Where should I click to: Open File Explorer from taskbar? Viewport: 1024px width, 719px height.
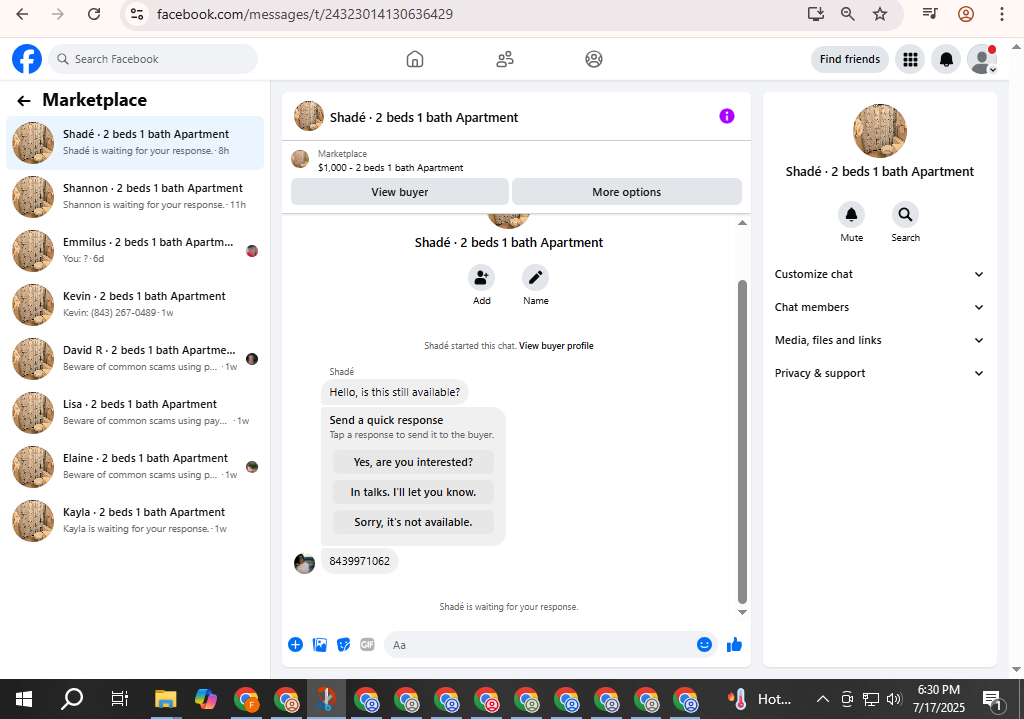[x=166, y=699]
